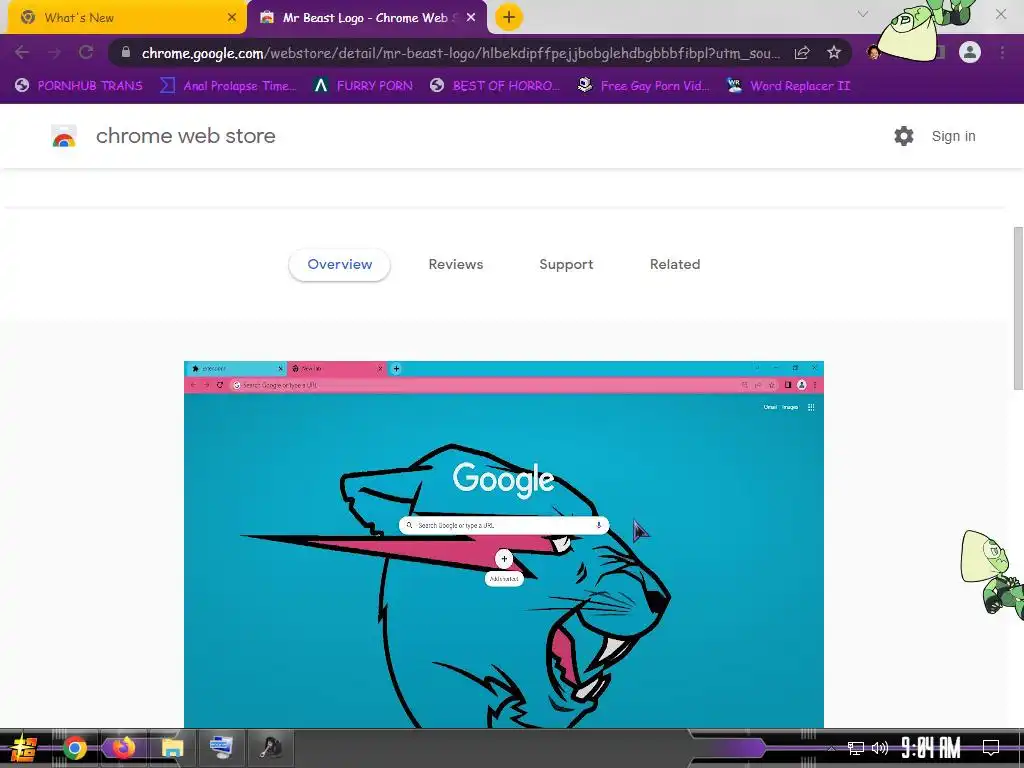This screenshot has height=768, width=1024.
Task: Open File Explorer from the taskbar
Action: point(172,748)
